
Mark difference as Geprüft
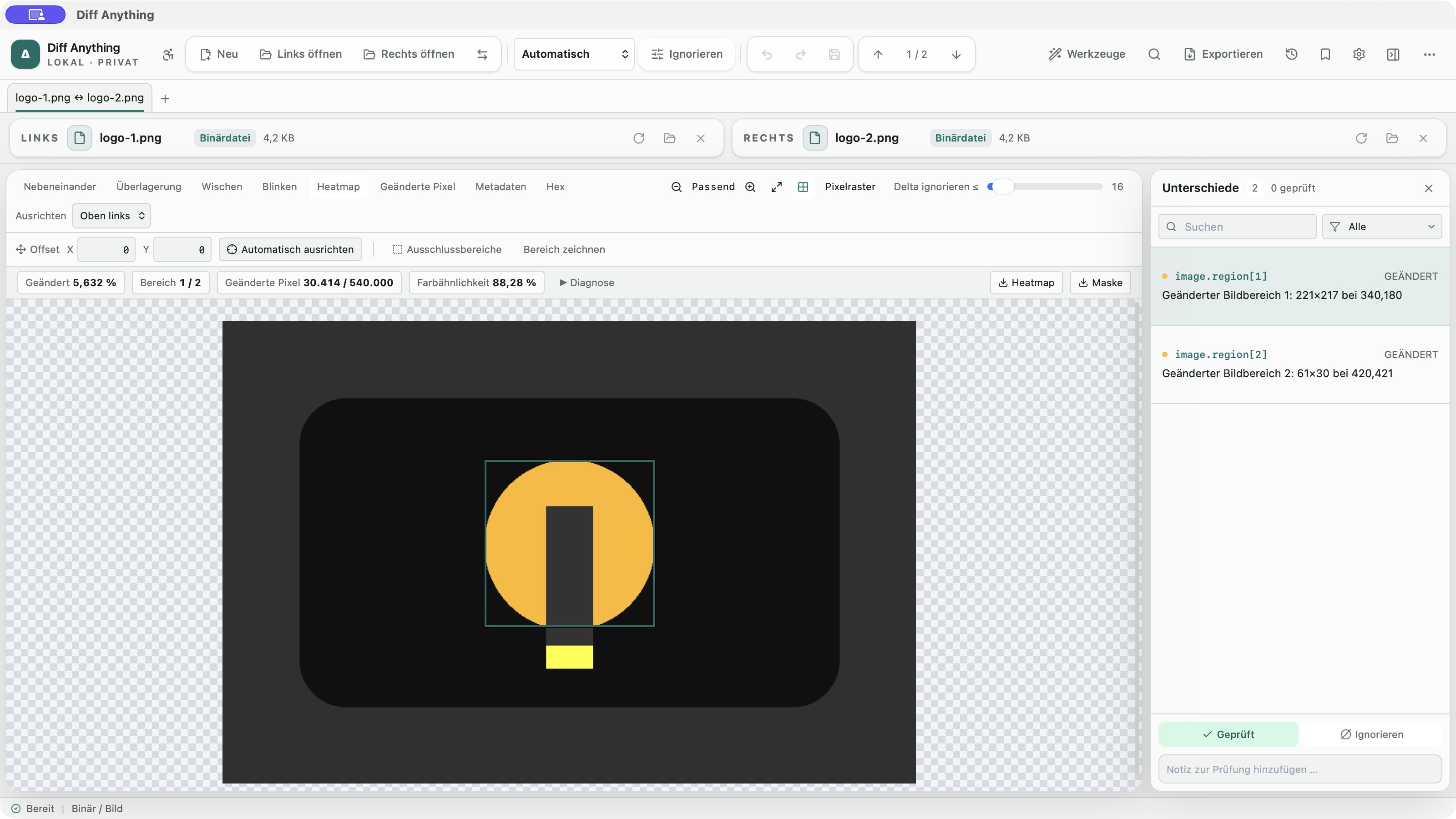[1228, 734]
